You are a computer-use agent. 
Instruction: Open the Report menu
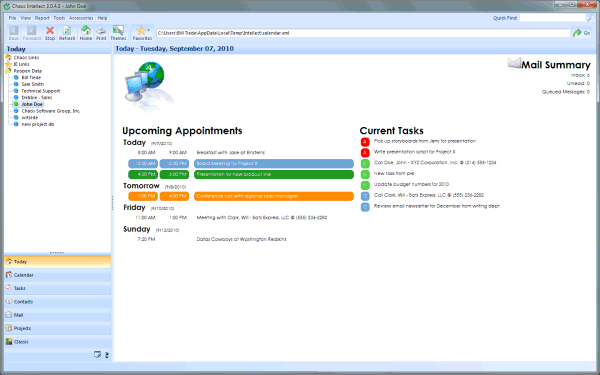point(42,18)
